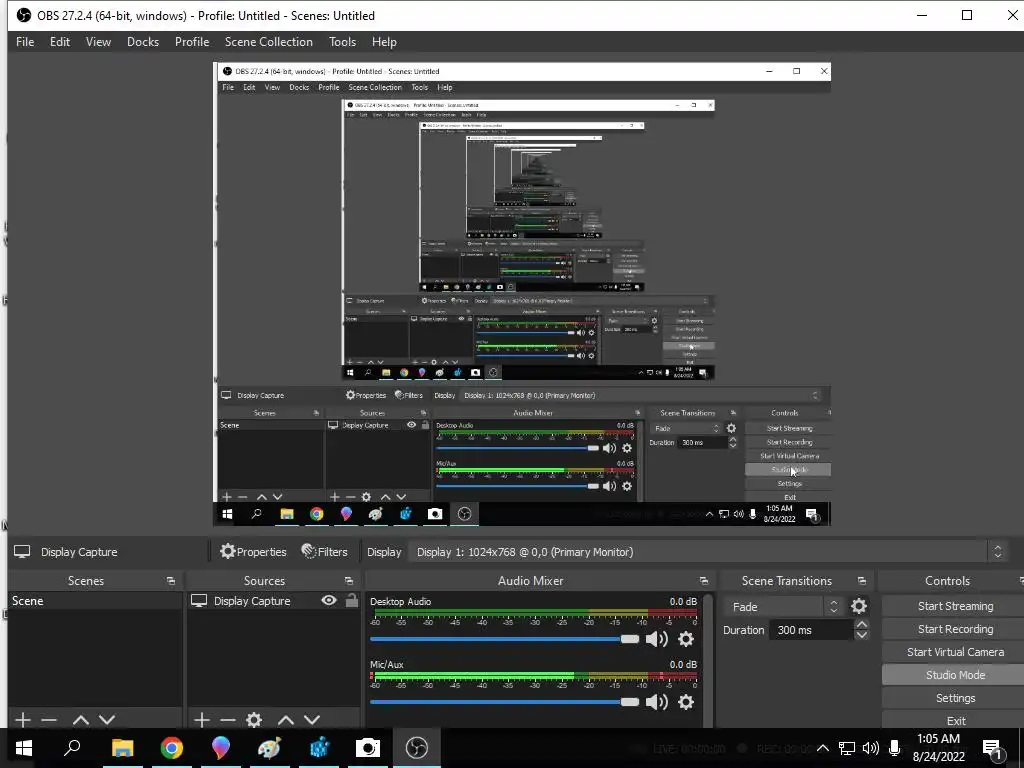Adjust Mic/Aux volume slider
This screenshot has height=768, width=1024.
(504, 702)
